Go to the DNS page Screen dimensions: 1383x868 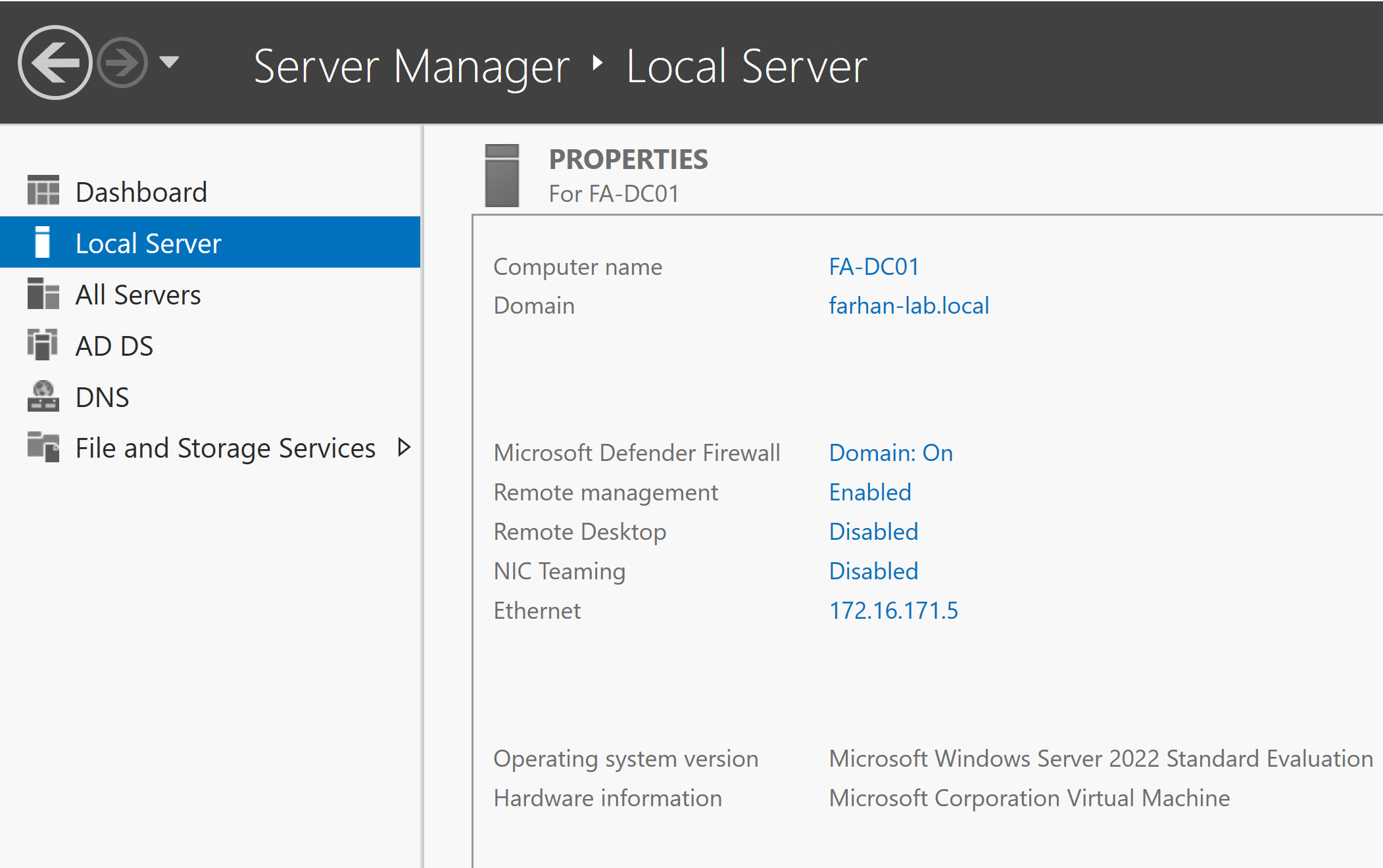tap(103, 397)
